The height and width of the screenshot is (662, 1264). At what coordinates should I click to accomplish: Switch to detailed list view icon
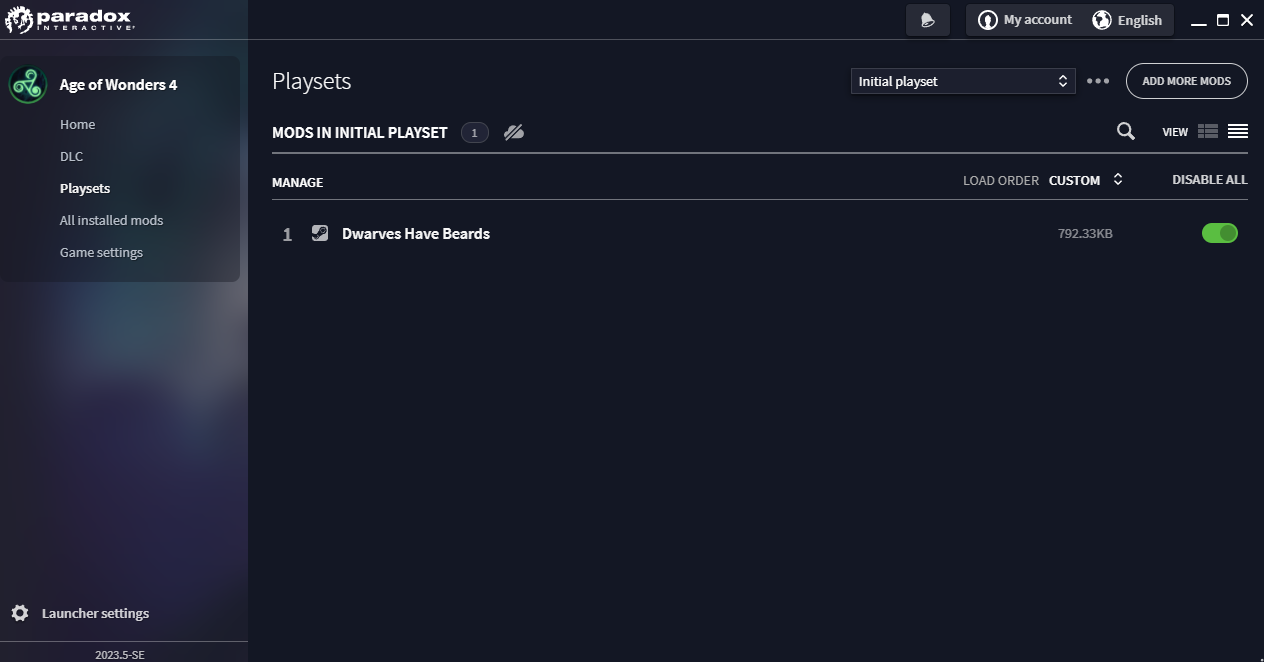click(1208, 131)
